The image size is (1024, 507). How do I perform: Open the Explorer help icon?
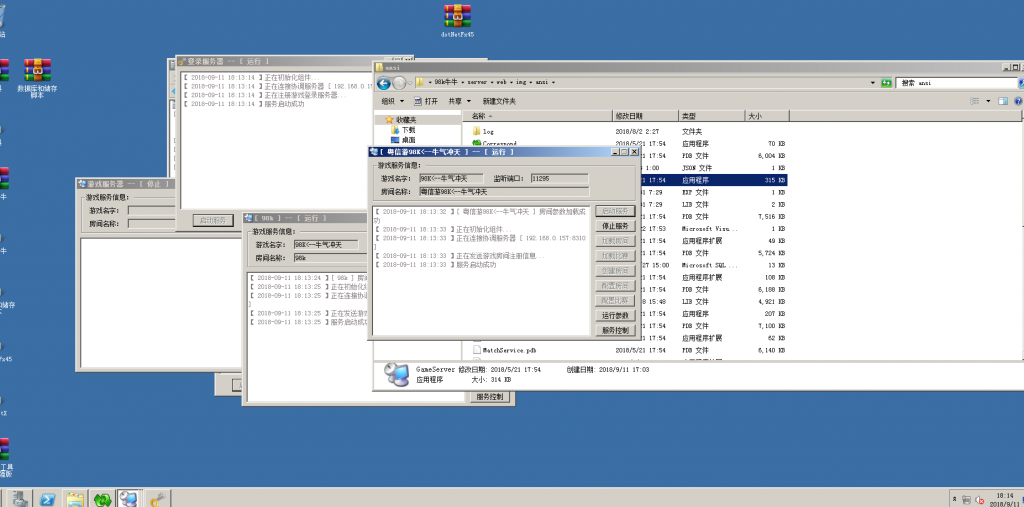click(1019, 101)
